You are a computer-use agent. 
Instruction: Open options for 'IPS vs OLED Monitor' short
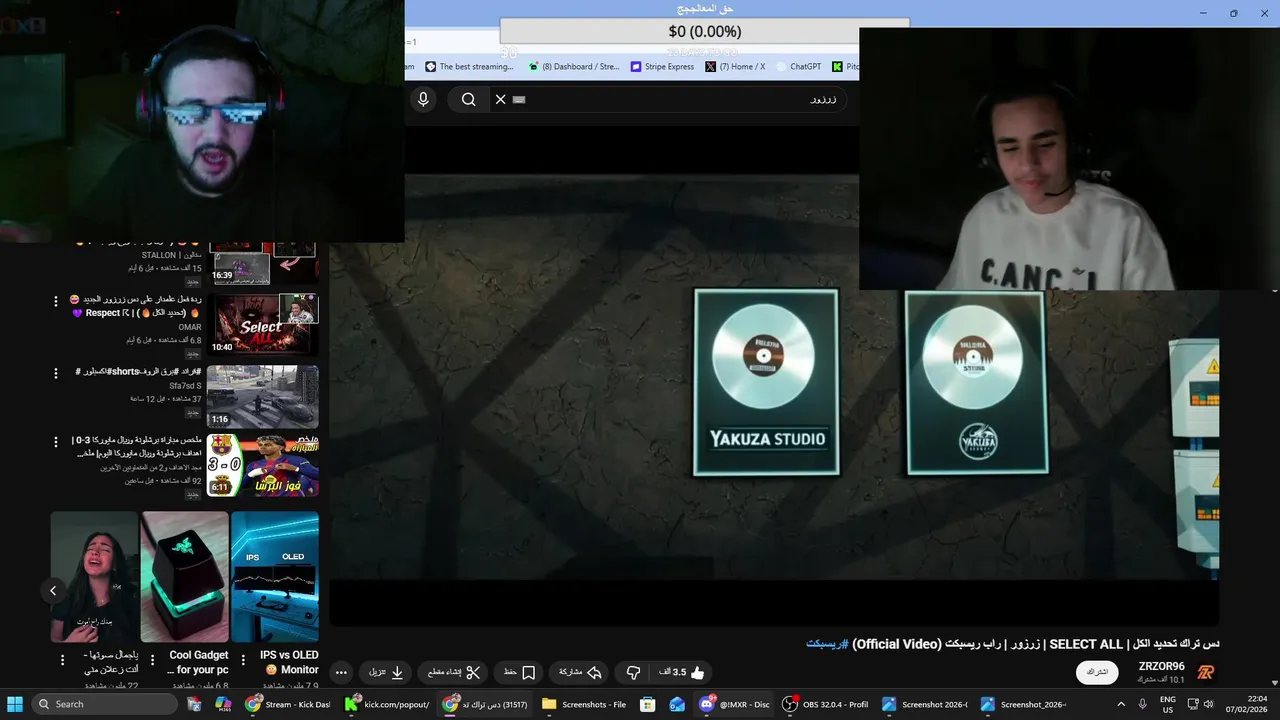pyautogui.click(x=242, y=661)
